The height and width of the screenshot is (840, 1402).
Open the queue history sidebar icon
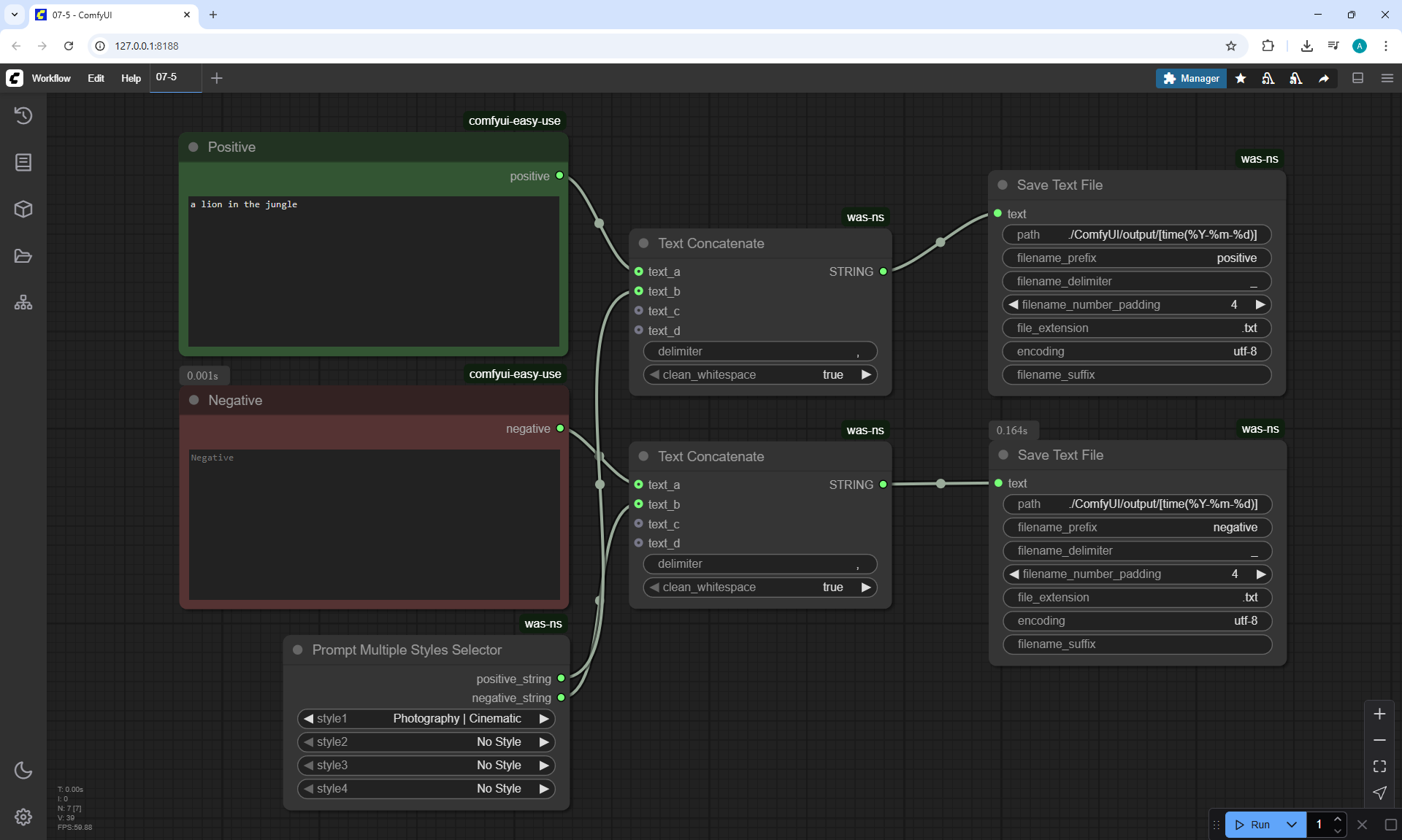(23, 115)
